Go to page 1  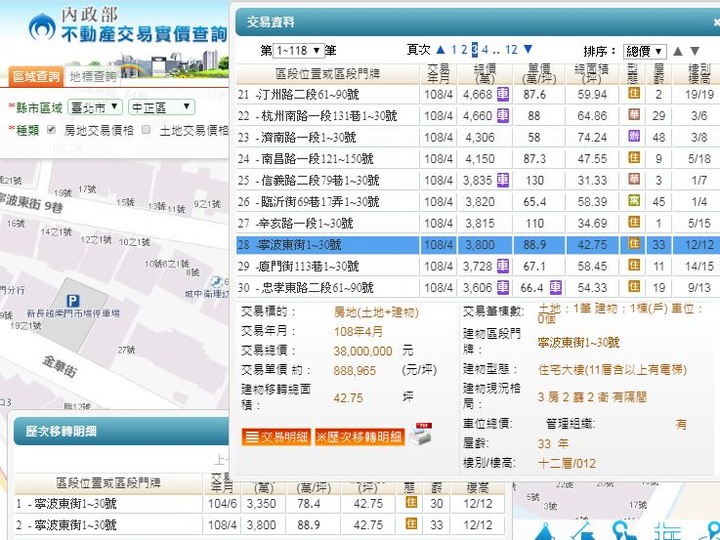454,50
